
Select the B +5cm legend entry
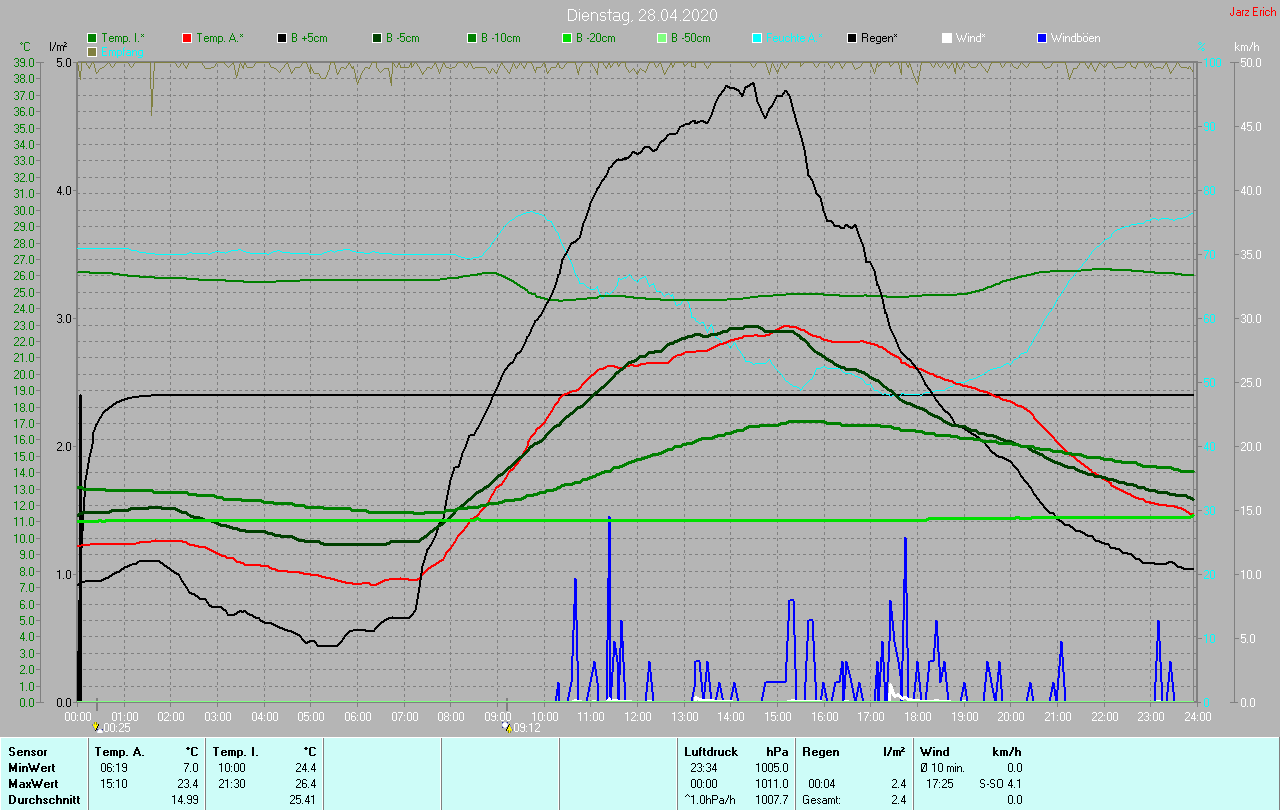pos(283,38)
